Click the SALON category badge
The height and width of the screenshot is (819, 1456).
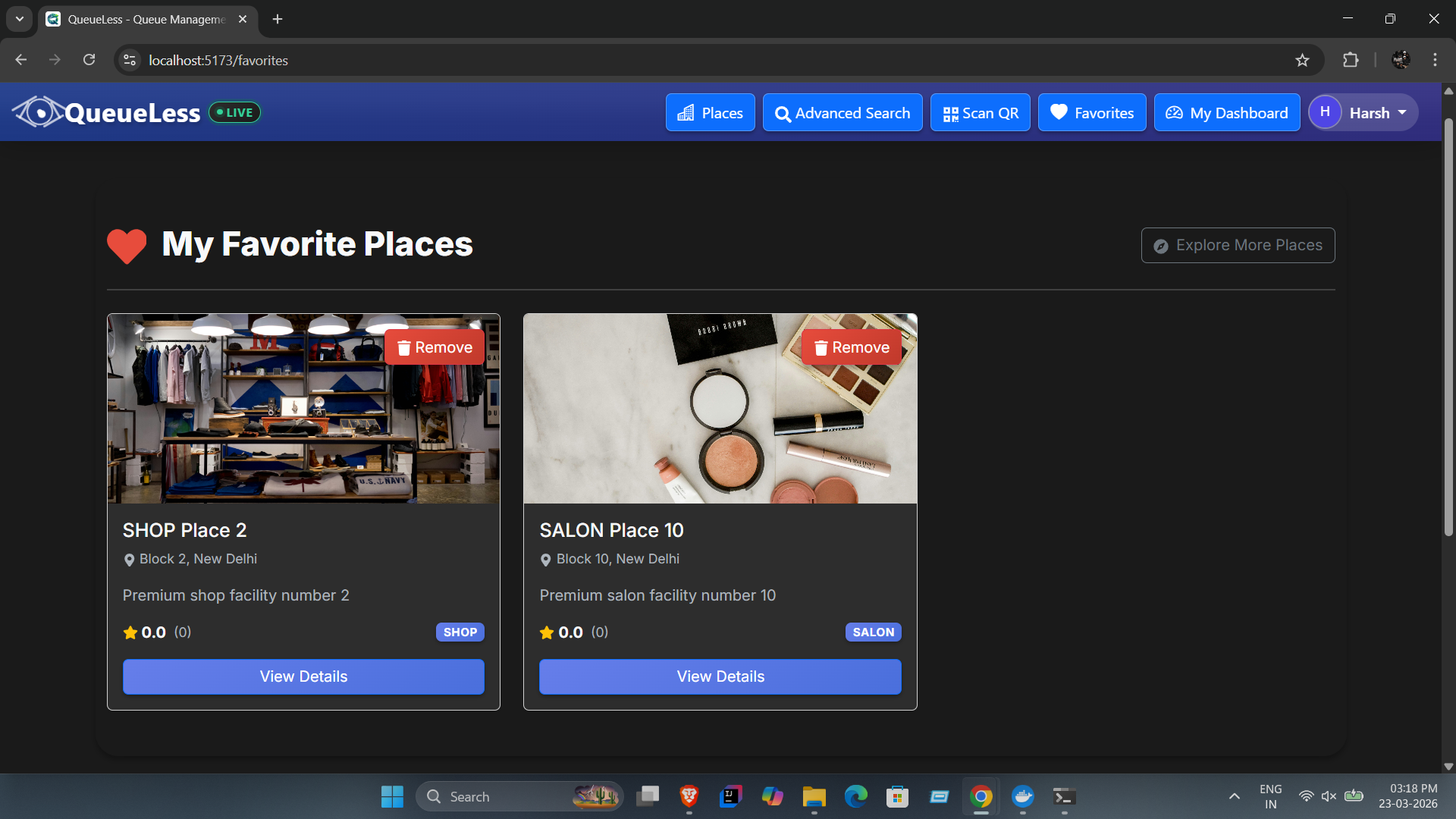click(873, 632)
